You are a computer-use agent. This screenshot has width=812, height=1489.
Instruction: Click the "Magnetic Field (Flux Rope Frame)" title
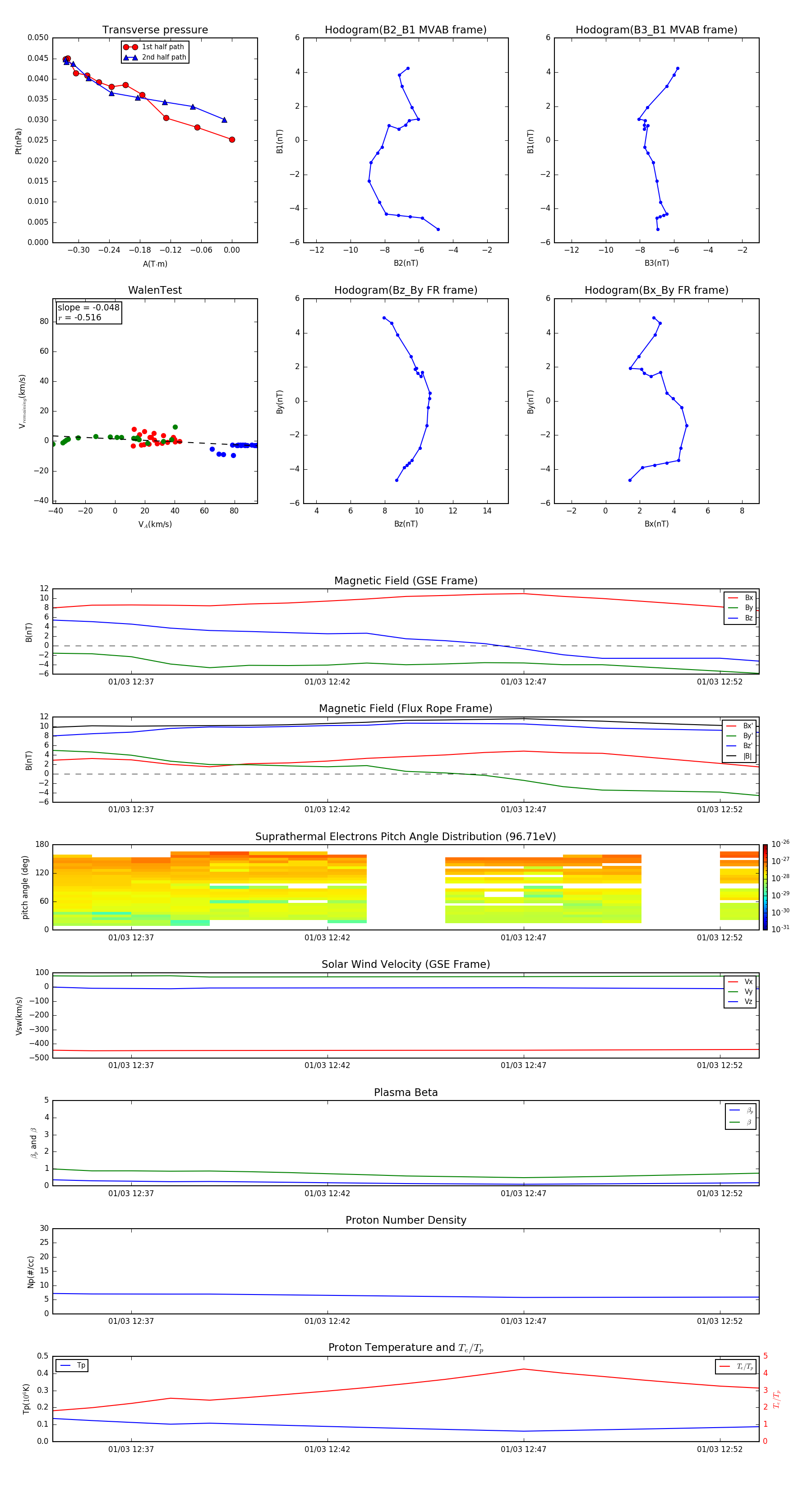(x=406, y=709)
